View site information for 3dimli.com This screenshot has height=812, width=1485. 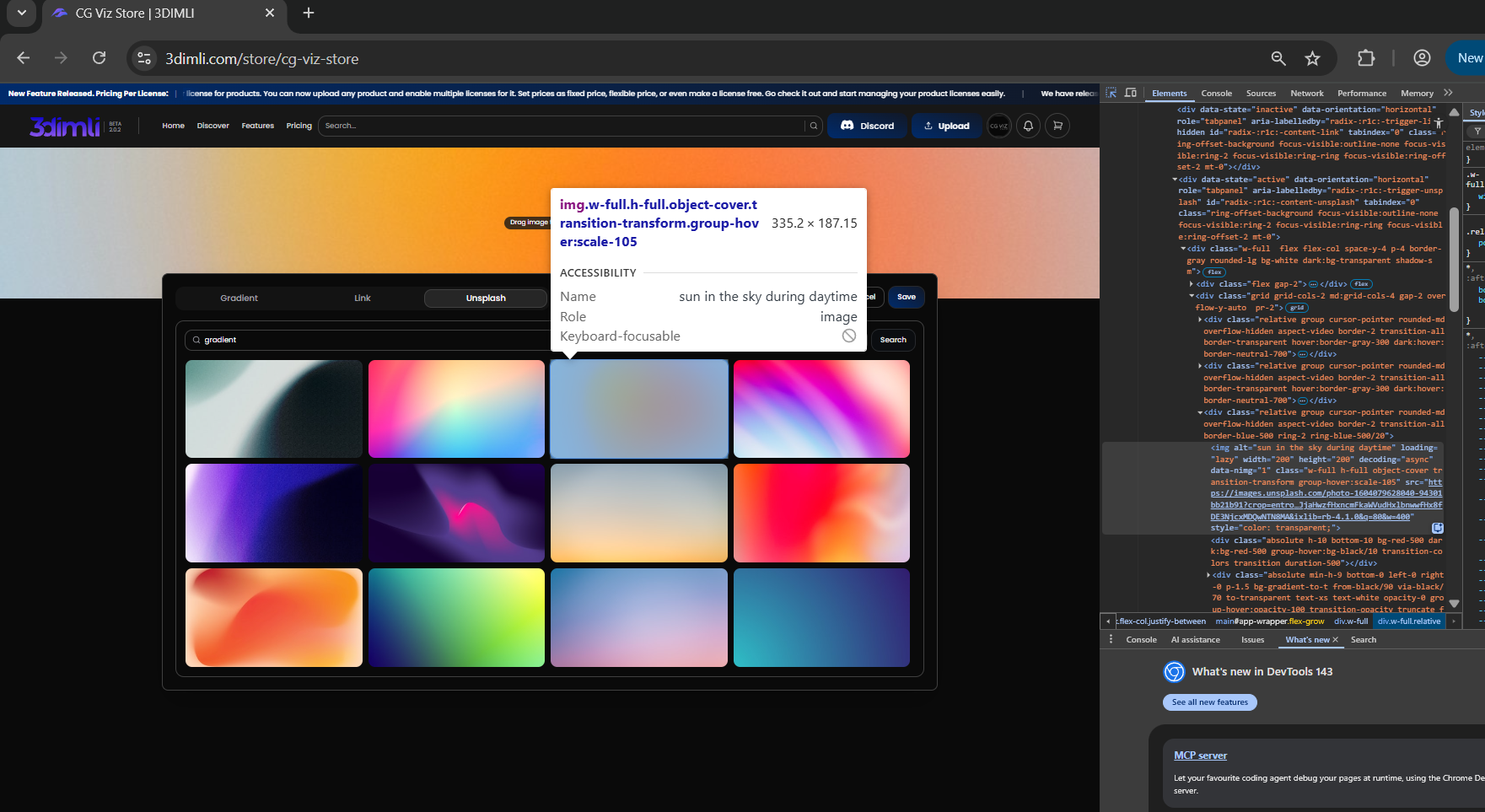click(144, 58)
